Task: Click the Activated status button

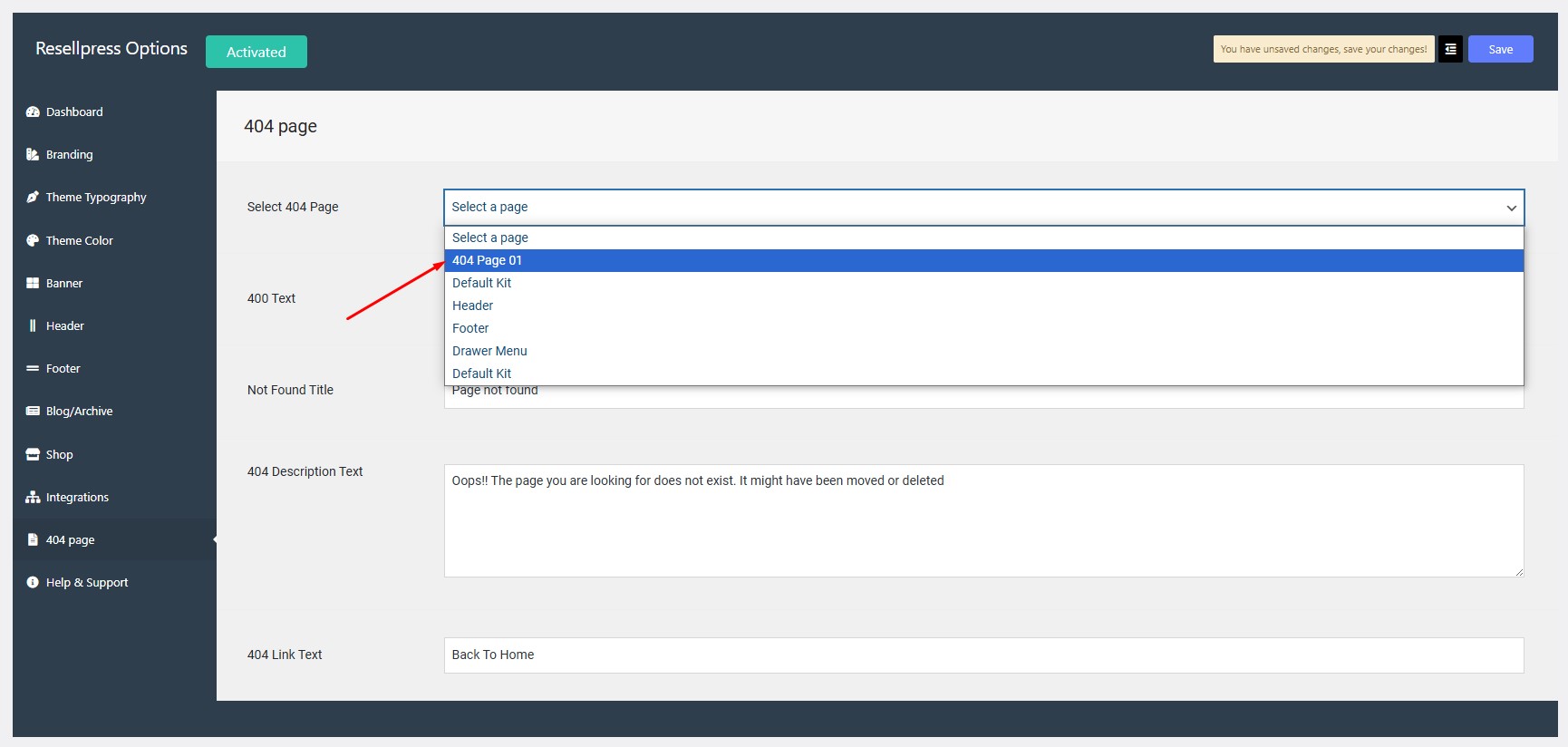Action: [256, 52]
